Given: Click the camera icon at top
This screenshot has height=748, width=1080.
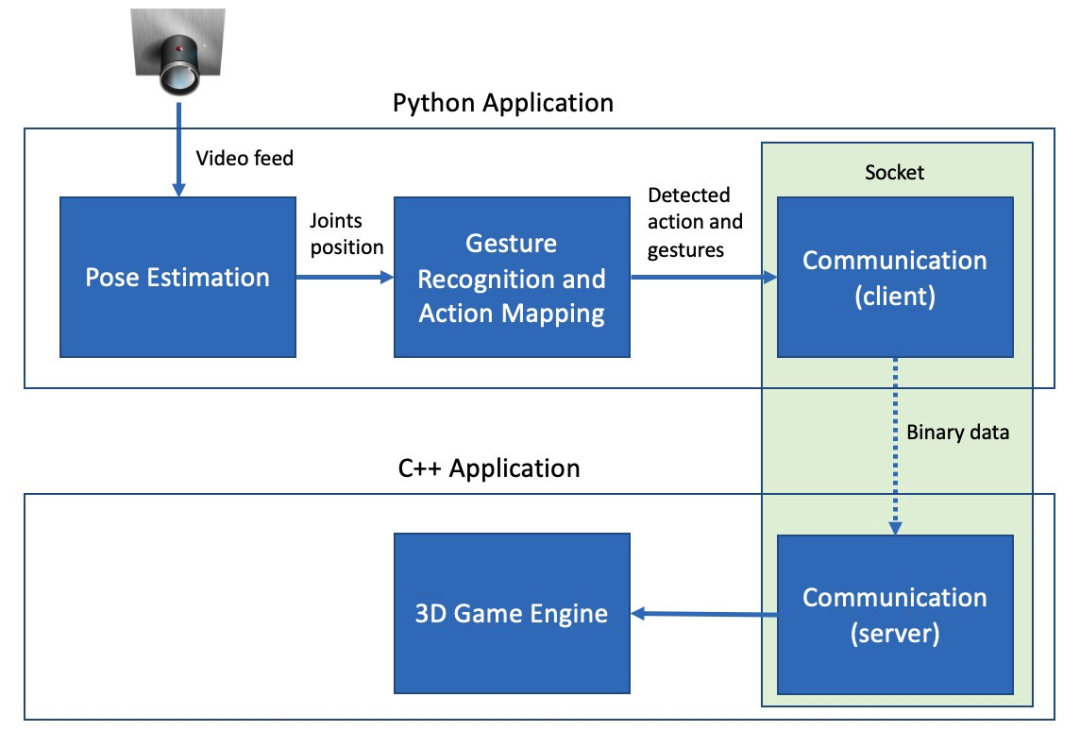Looking at the screenshot, I should (x=178, y=52).
